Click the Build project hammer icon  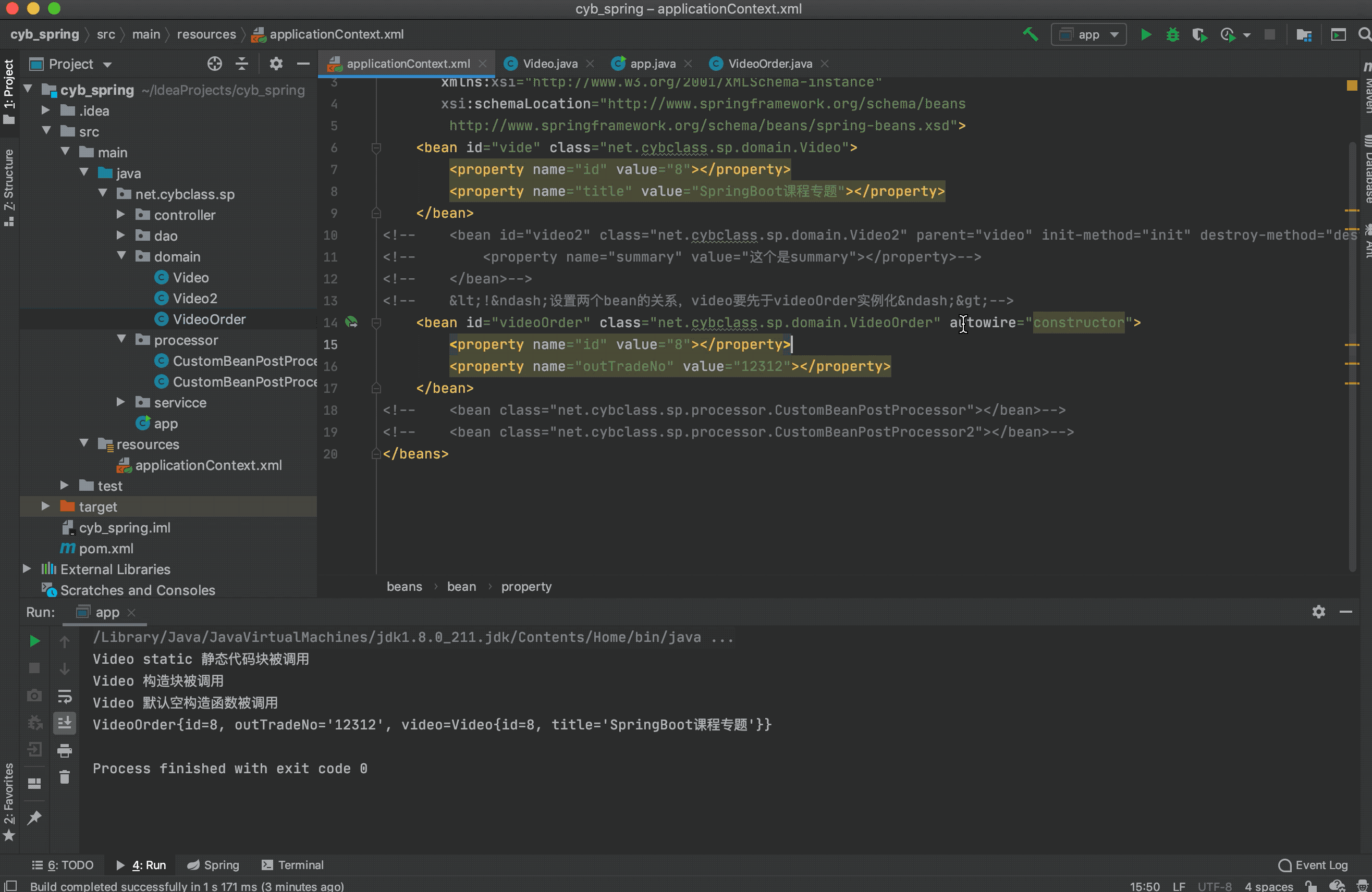[x=1030, y=34]
